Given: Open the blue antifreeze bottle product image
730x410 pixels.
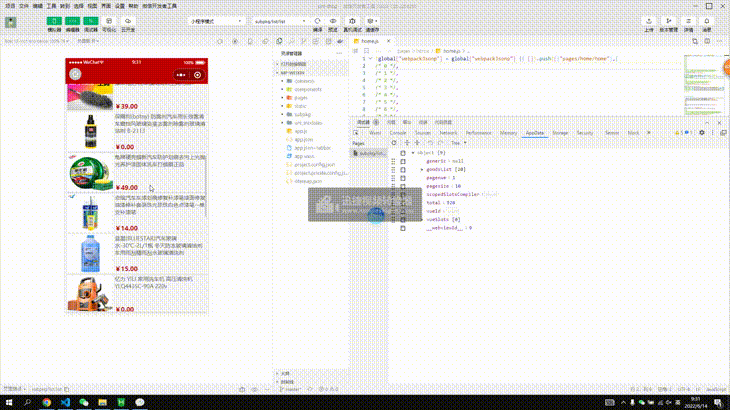Looking at the screenshot, I should [x=90, y=254].
